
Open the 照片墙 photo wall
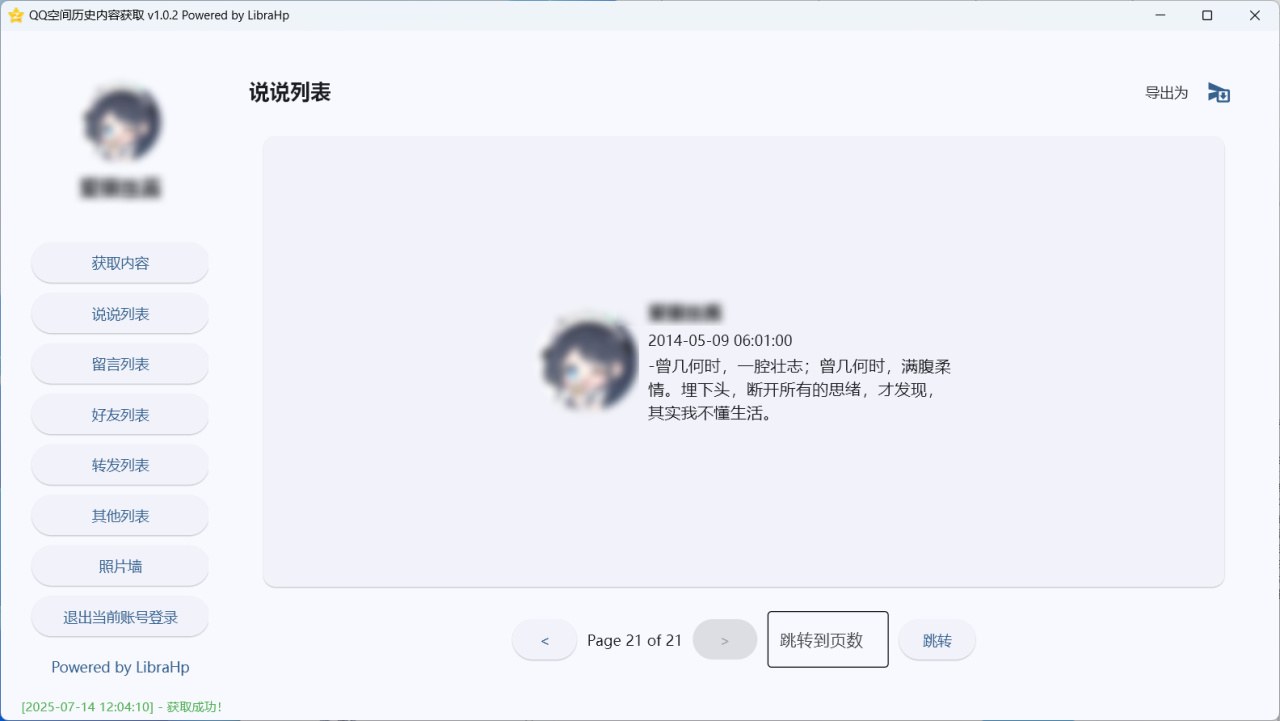pyautogui.click(x=120, y=566)
